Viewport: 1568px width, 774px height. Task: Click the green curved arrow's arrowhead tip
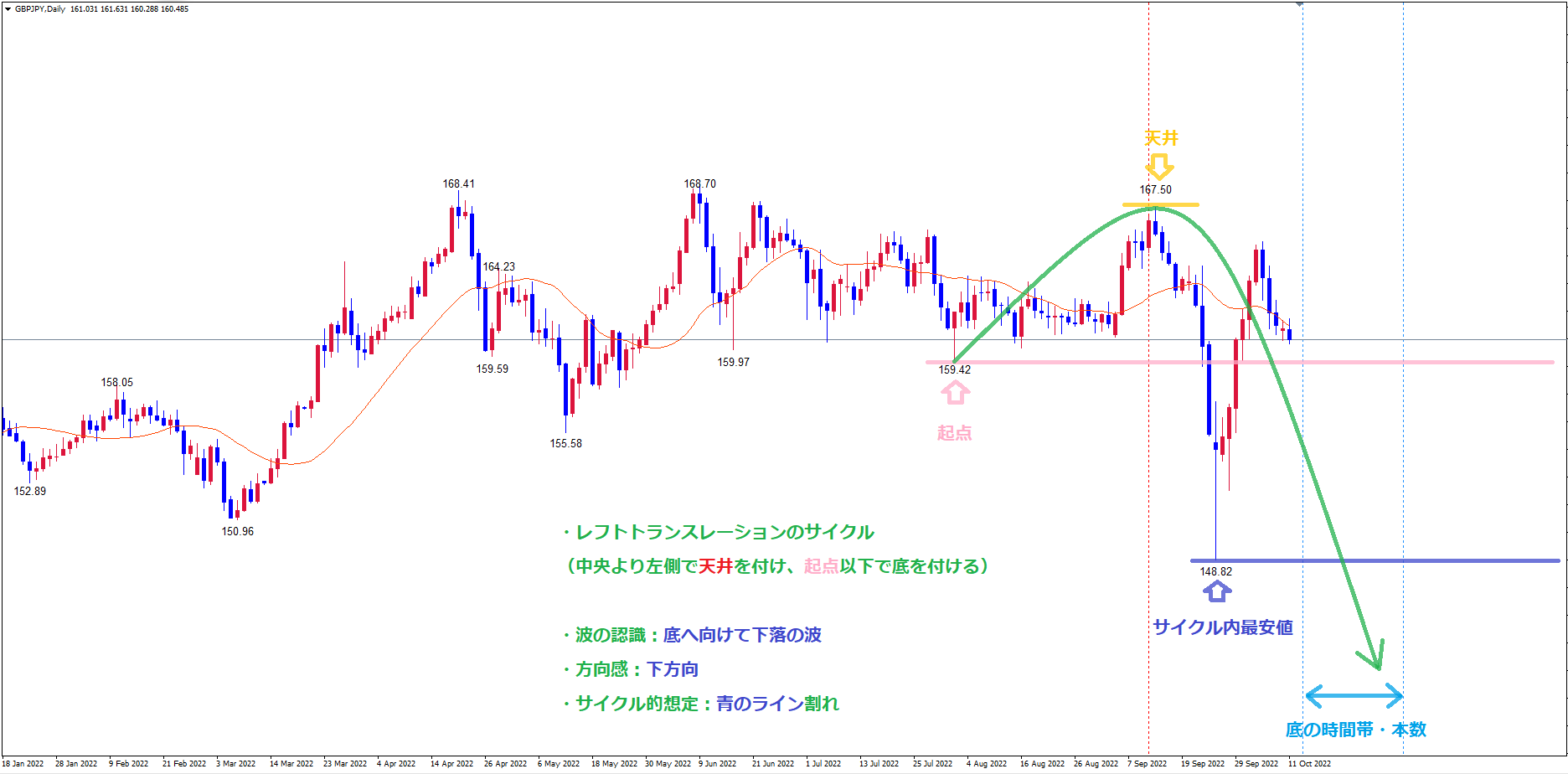coord(1378,666)
